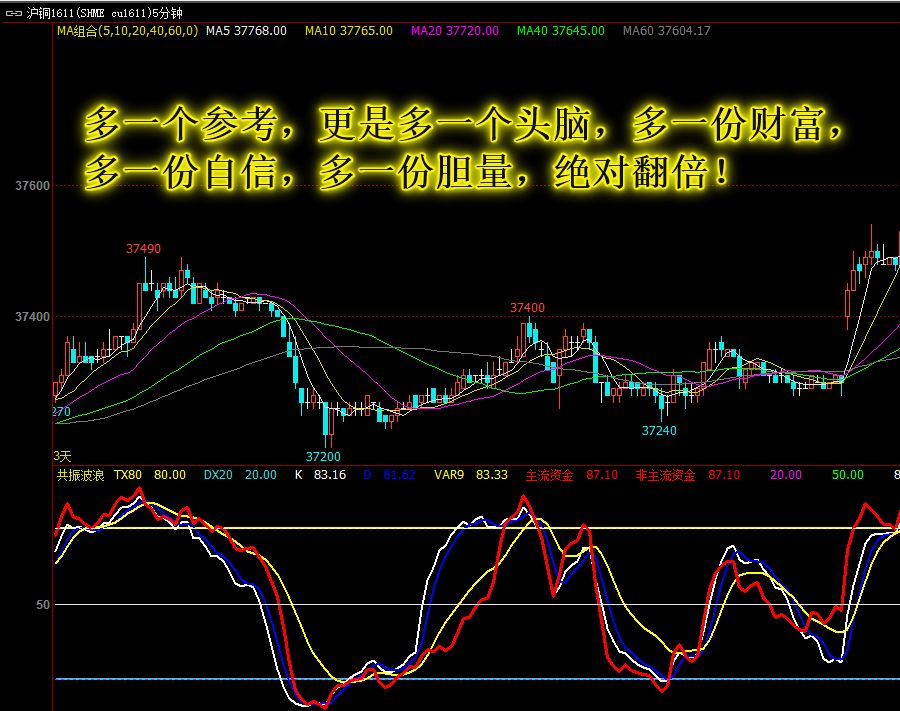
Task: Click the MA60 37604.17 value
Action: (x=666, y=31)
